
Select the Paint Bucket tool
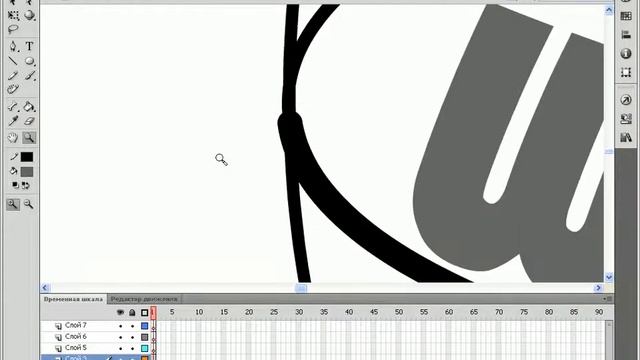[29, 107]
